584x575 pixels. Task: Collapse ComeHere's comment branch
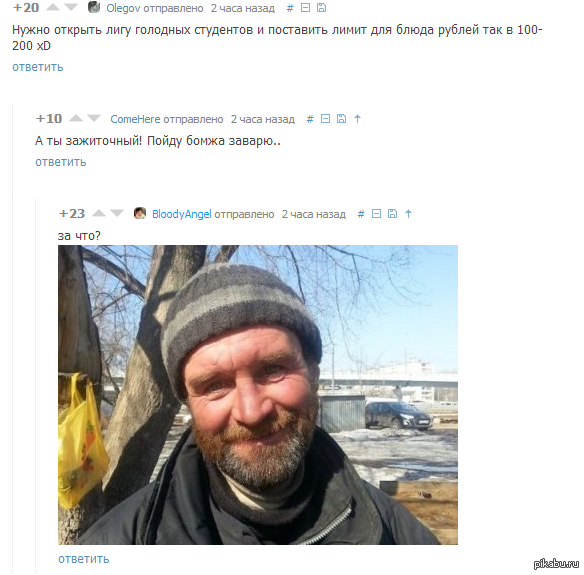coord(326,119)
